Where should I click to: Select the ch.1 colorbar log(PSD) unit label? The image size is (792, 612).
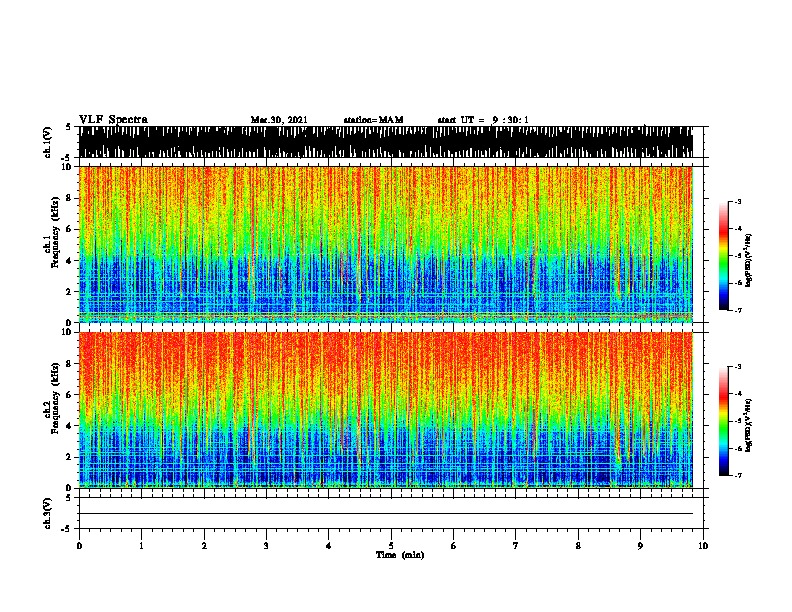749,261
